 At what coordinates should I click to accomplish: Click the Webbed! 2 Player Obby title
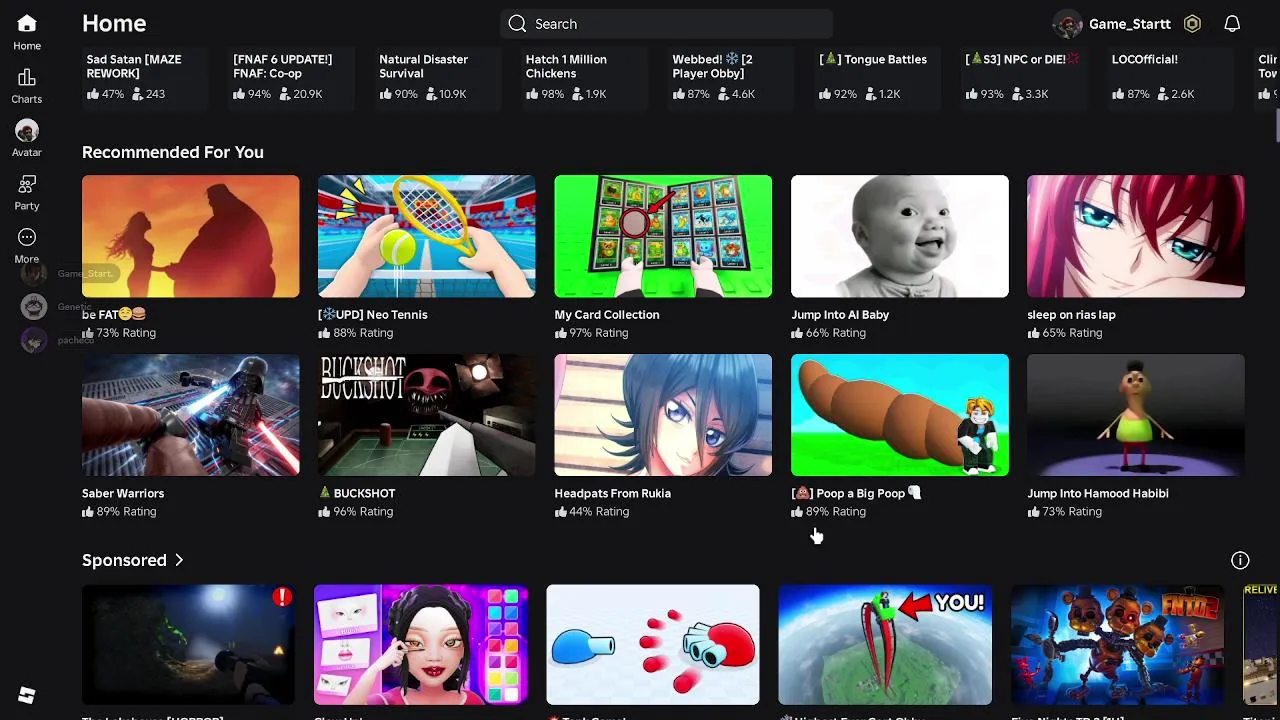click(x=712, y=66)
